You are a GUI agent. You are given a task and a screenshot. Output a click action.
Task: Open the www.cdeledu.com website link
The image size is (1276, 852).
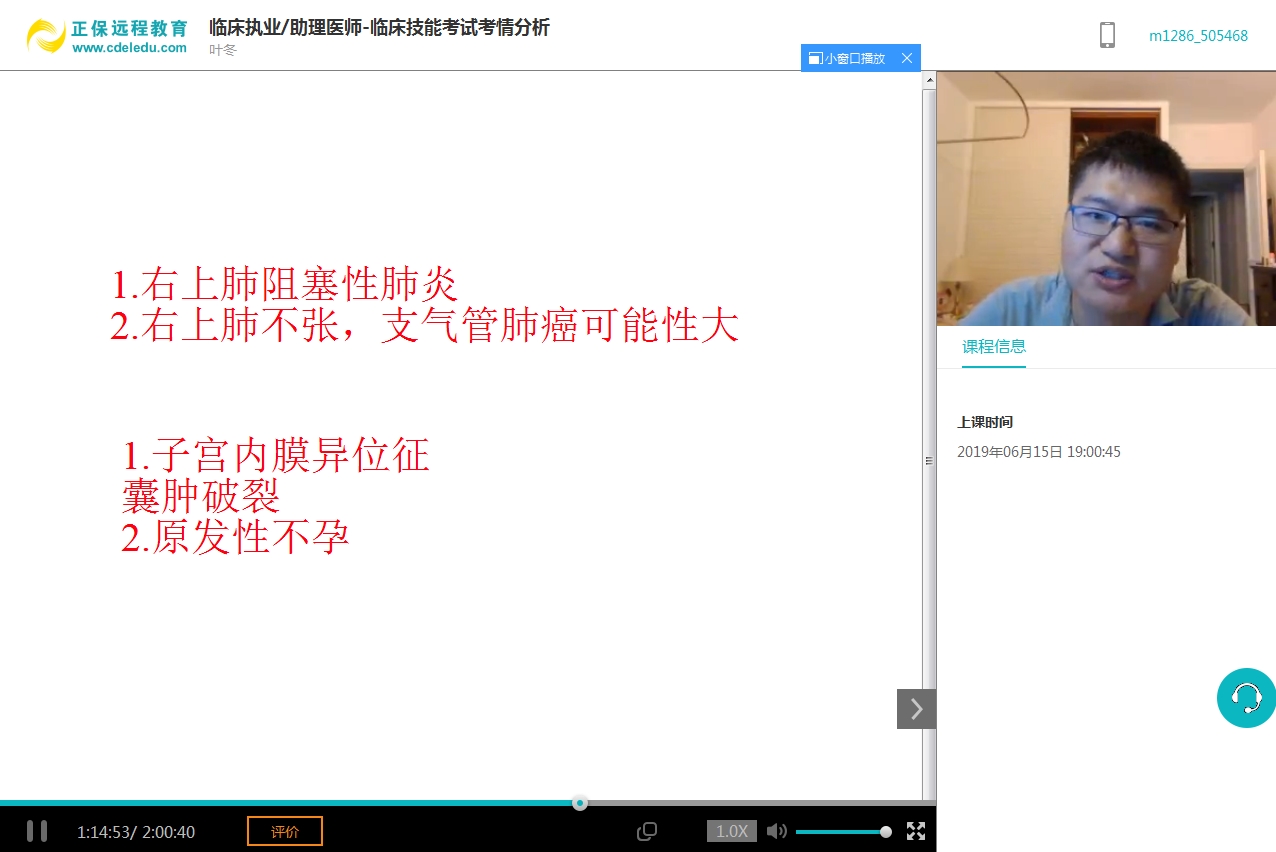129,48
